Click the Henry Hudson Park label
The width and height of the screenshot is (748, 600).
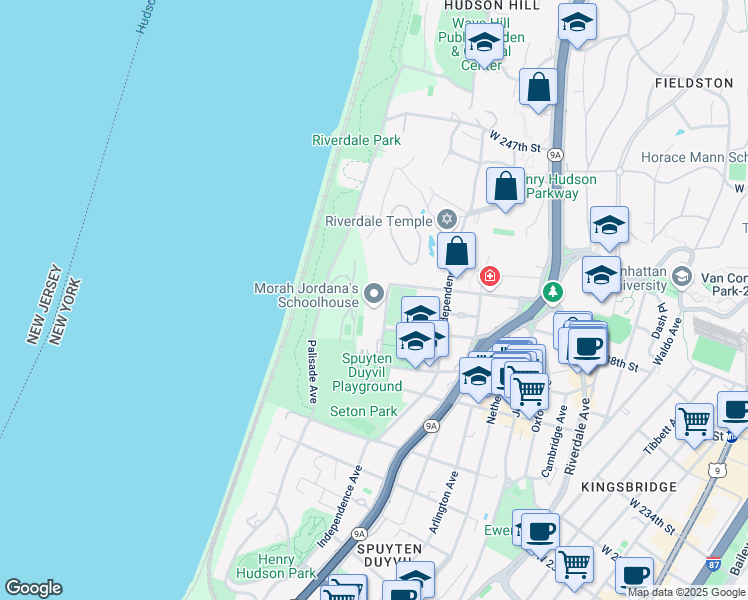click(276, 566)
